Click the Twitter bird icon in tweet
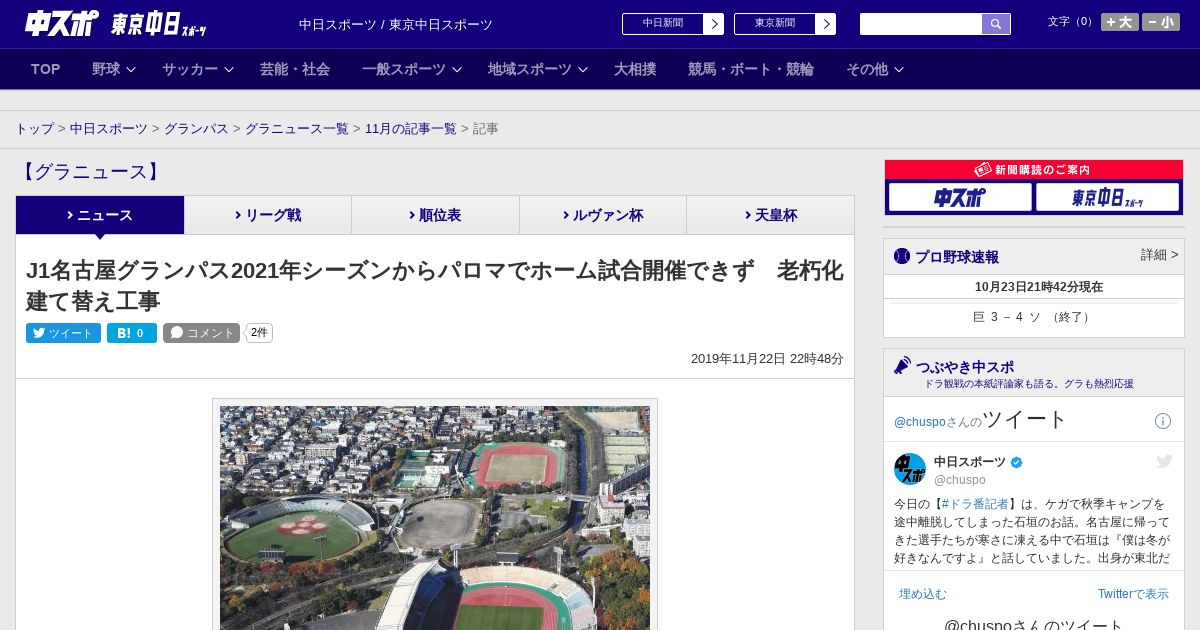The height and width of the screenshot is (630, 1200). tap(1164, 461)
